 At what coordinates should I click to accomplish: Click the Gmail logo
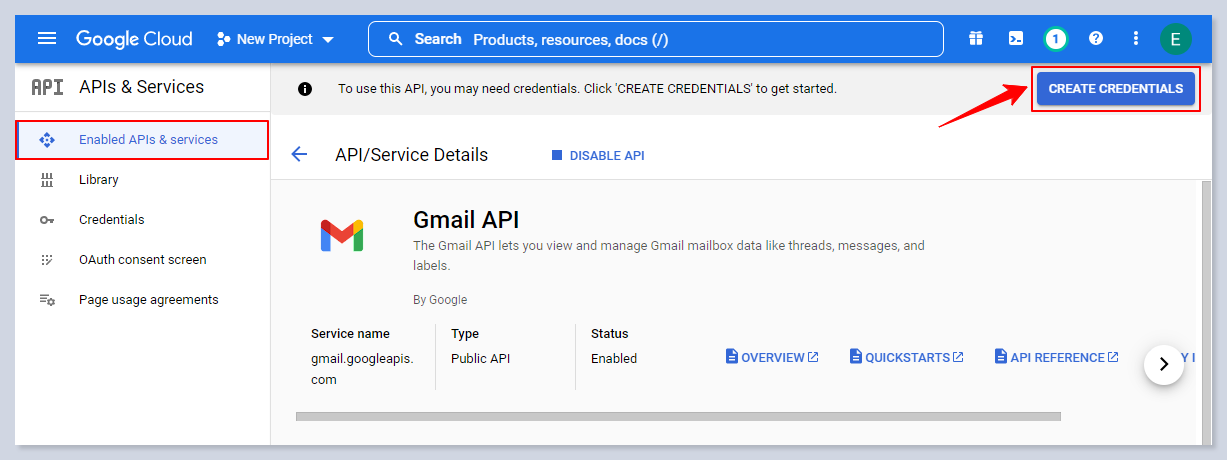[x=342, y=235]
